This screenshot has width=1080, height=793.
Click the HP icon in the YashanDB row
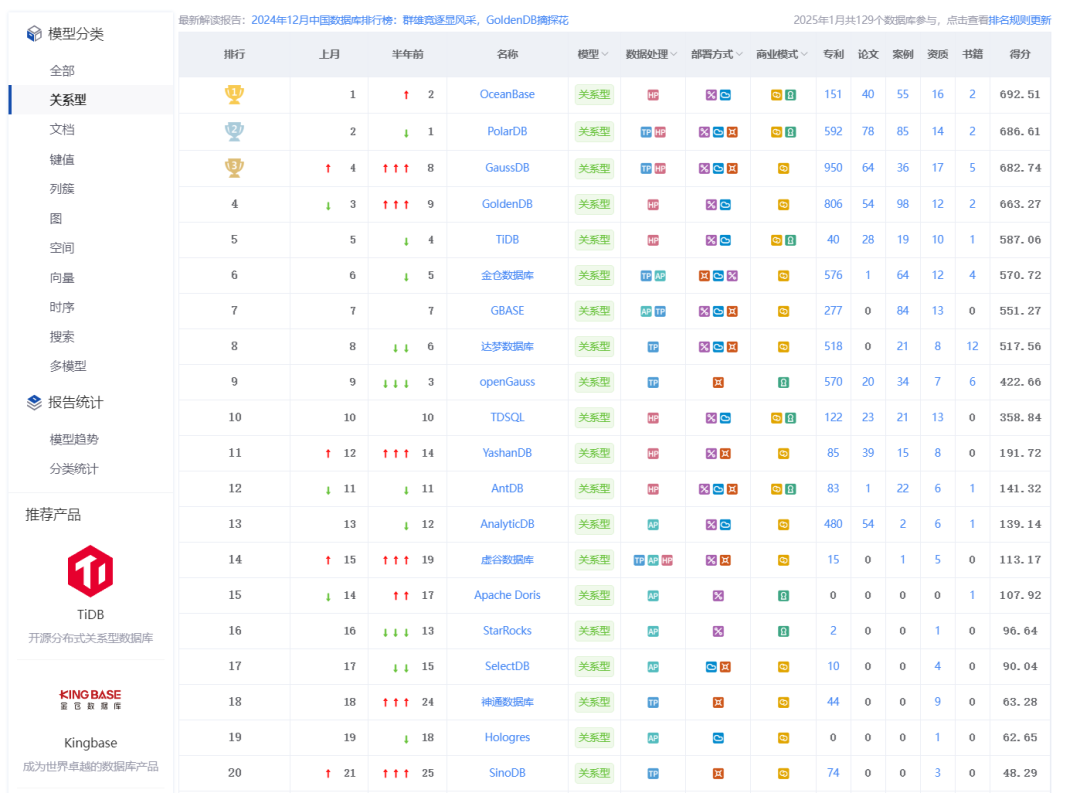[653, 454]
